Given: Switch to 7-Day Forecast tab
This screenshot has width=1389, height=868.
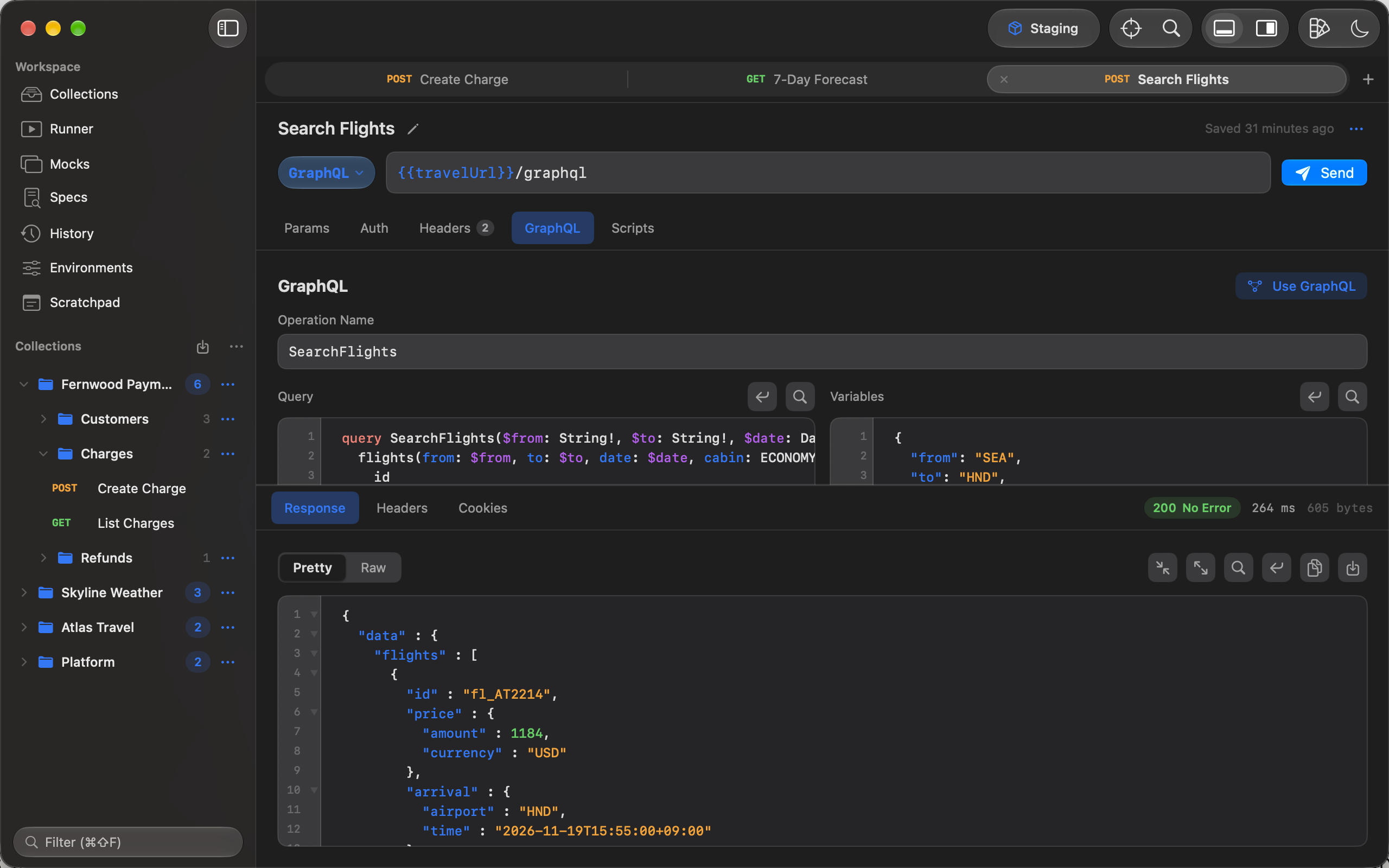Looking at the screenshot, I should [807, 79].
